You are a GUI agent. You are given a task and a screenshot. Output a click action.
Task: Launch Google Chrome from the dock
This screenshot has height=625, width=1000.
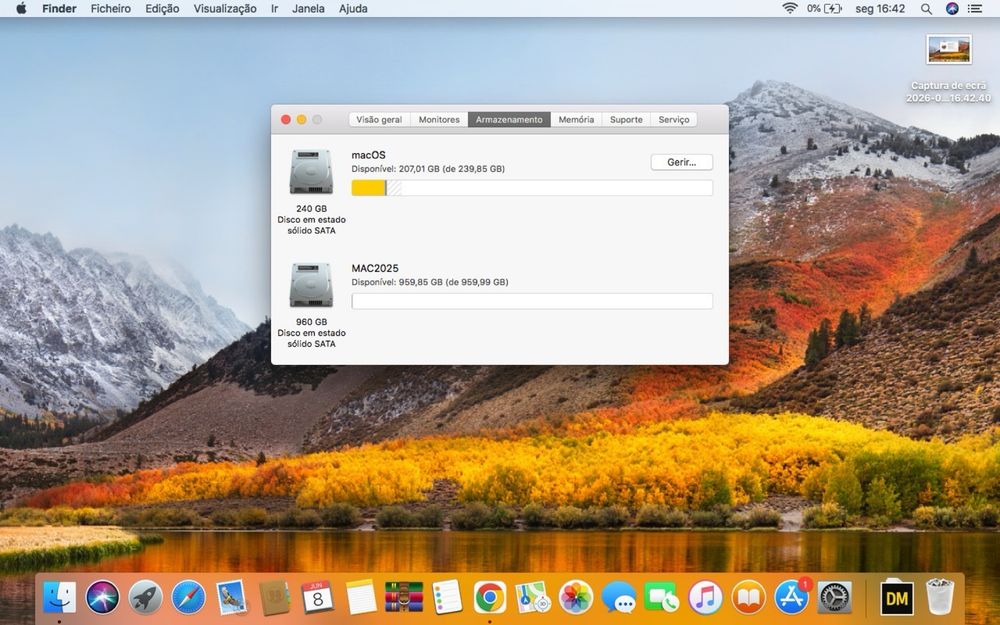tap(490, 598)
